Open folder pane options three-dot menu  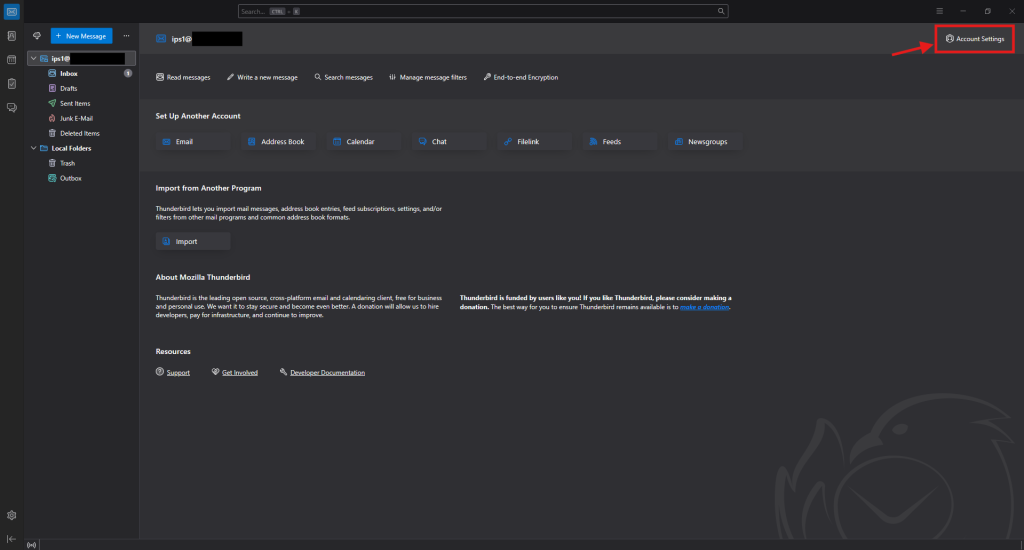[x=126, y=36]
